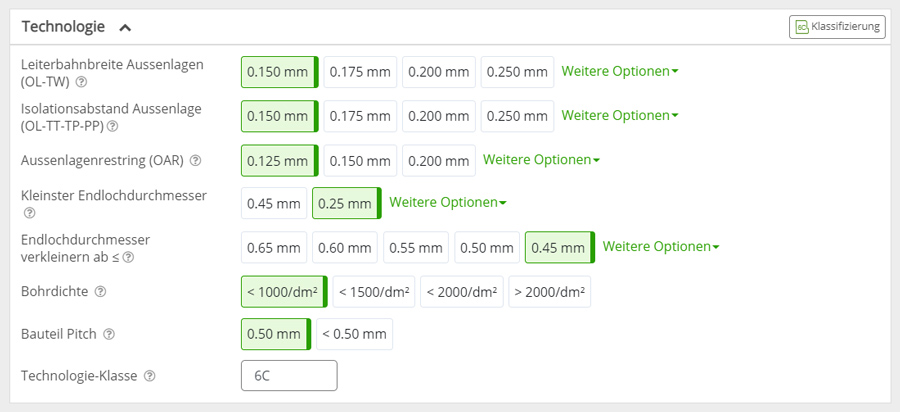Select 0.175 mm for Leiterbahnbreite Aussenlagen
The image size is (900, 412).
[360, 72]
